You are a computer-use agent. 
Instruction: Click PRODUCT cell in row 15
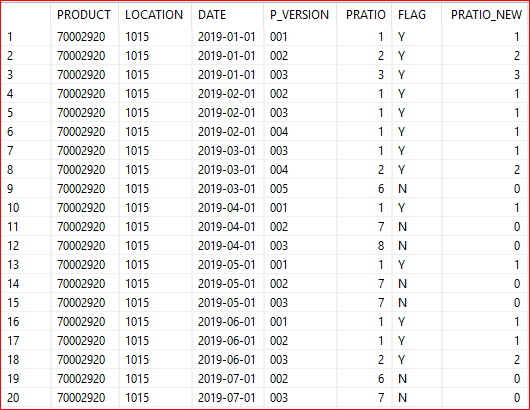click(x=81, y=303)
